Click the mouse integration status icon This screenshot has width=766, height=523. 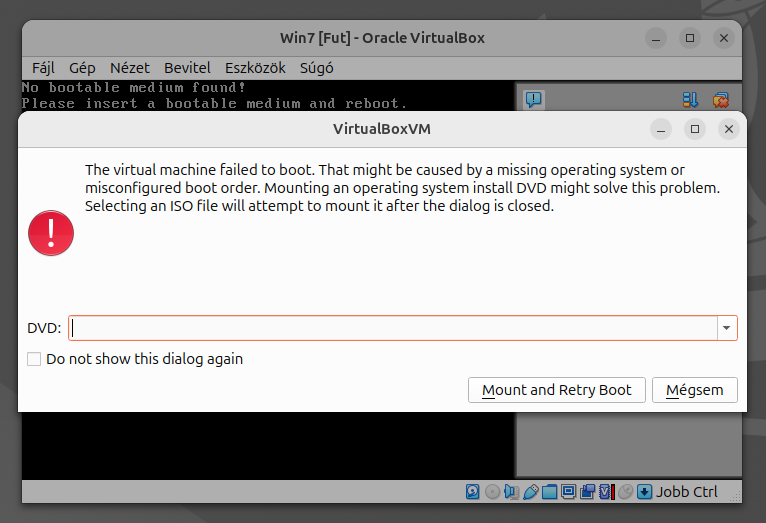[x=626, y=492]
